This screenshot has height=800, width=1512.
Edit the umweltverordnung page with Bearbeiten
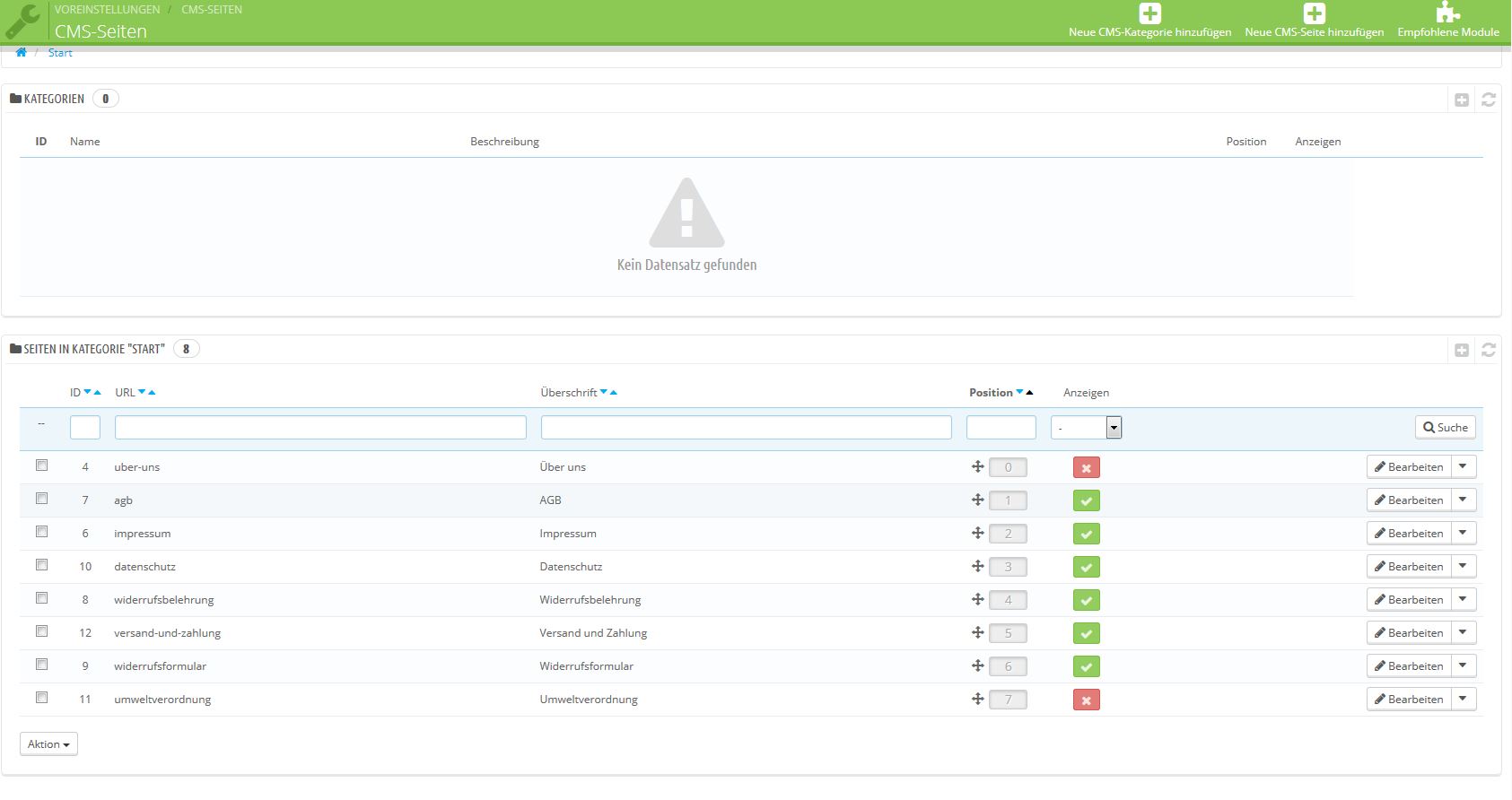(1409, 699)
